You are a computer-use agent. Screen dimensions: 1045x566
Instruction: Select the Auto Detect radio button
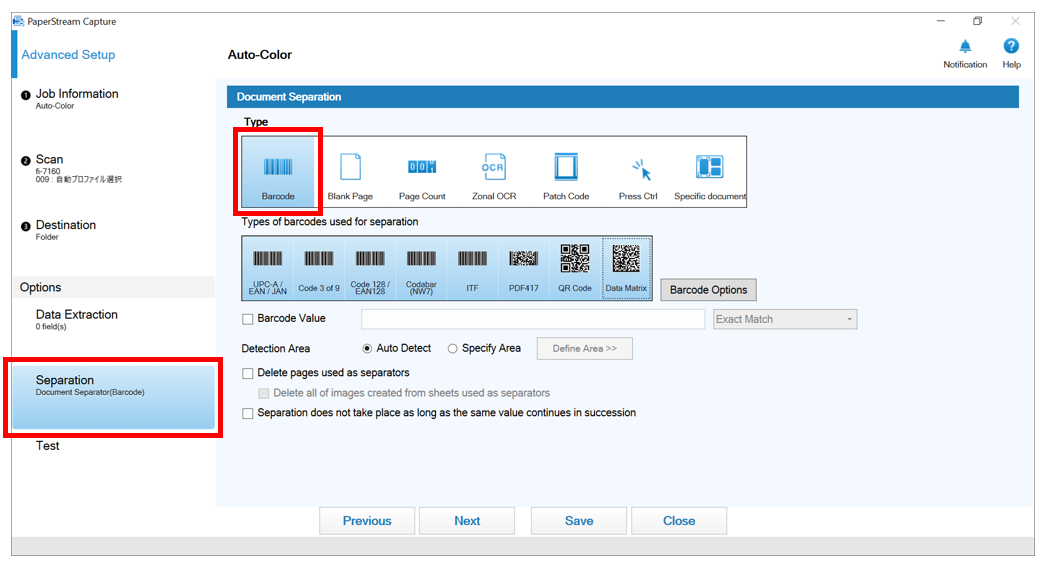367,349
